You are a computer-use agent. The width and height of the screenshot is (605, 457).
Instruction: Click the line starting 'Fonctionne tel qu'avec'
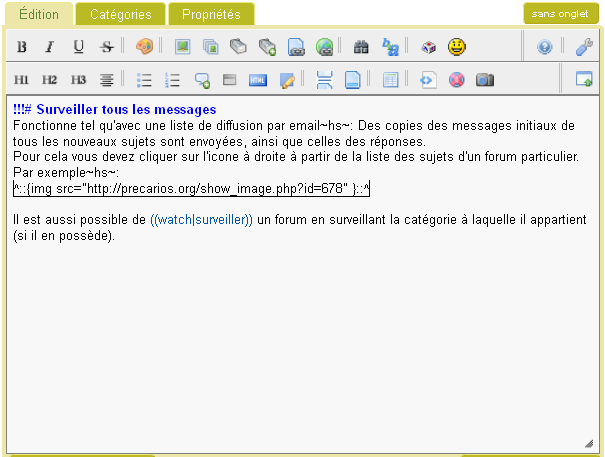294,125
